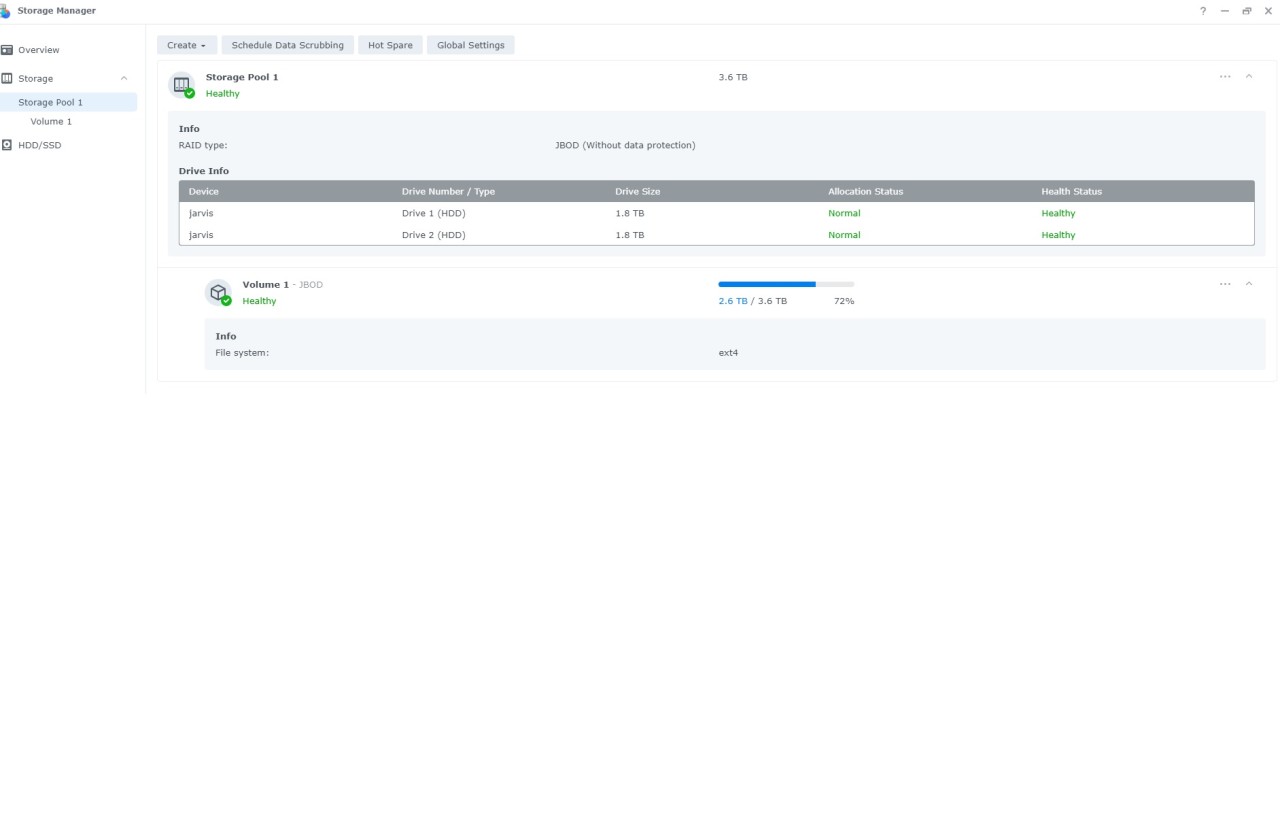Screen dimensions: 1280x836
Task: Click the HDD/SSD sidebar icon
Action: (7, 145)
